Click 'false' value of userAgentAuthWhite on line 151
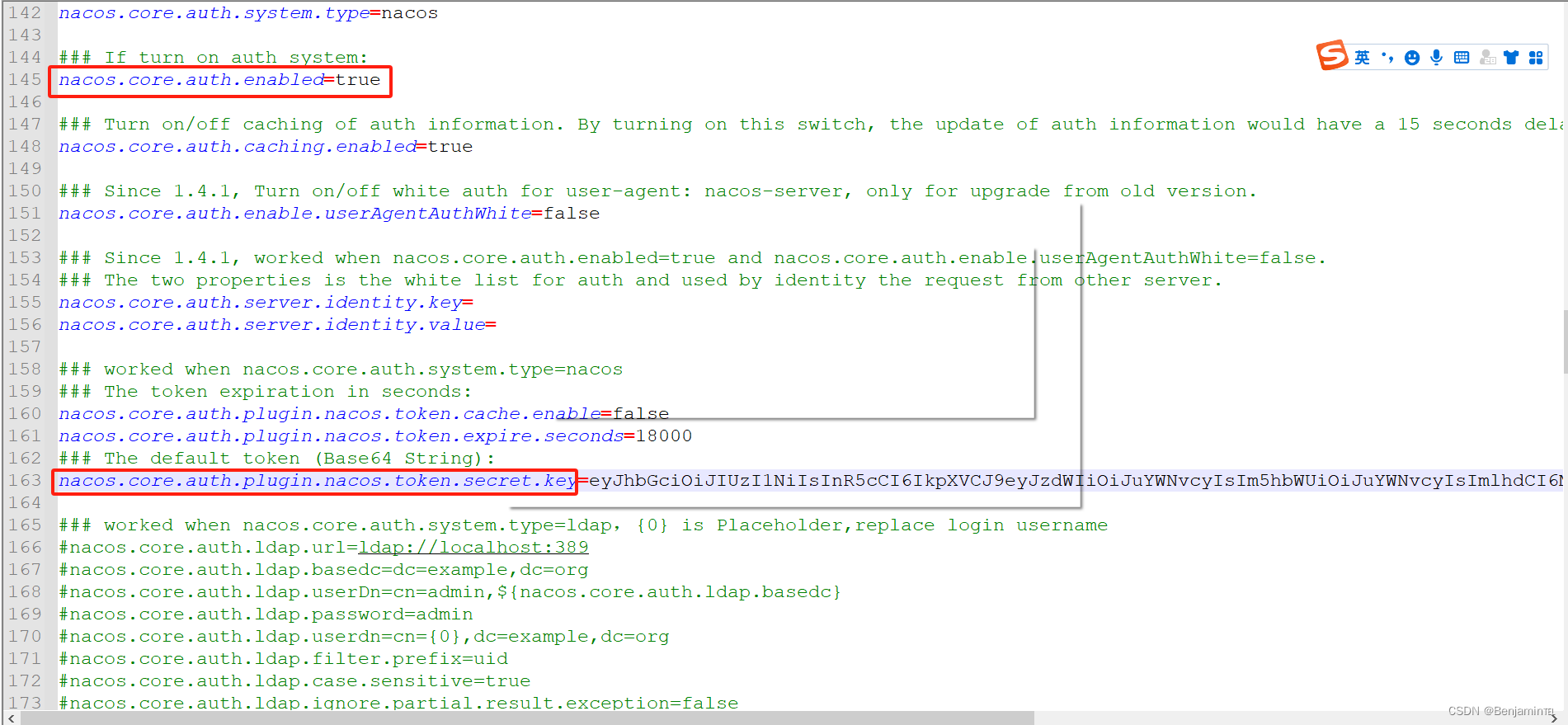The width and height of the screenshot is (1568, 725). click(x=572, y=214)
